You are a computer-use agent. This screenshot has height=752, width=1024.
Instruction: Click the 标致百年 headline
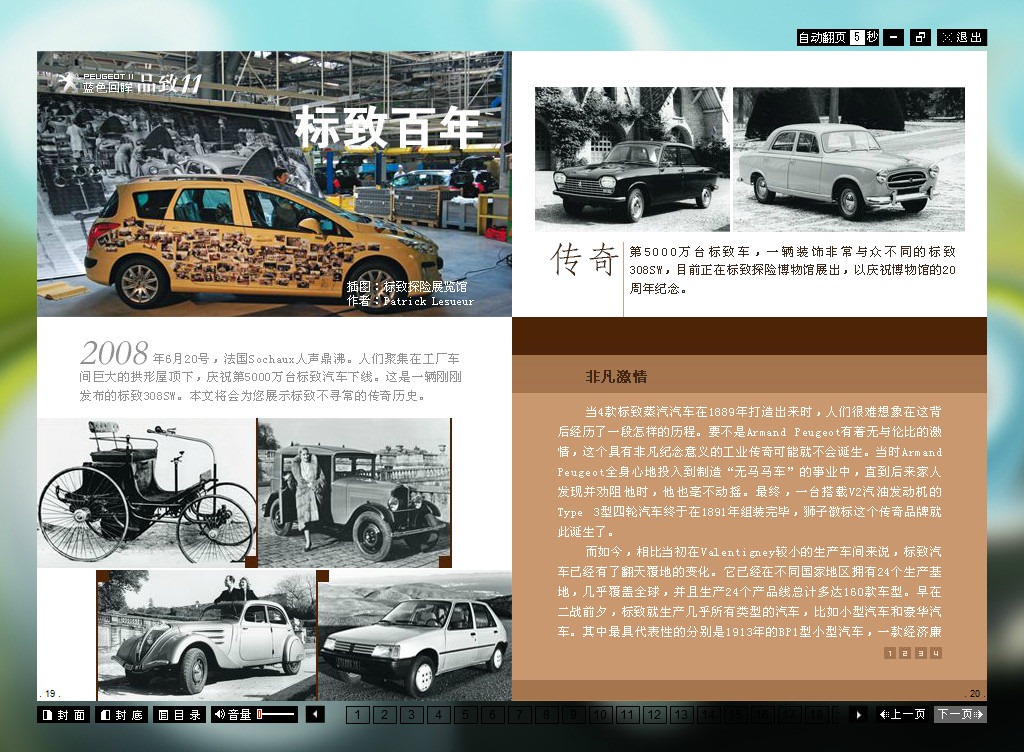click(x=389, y=127)
